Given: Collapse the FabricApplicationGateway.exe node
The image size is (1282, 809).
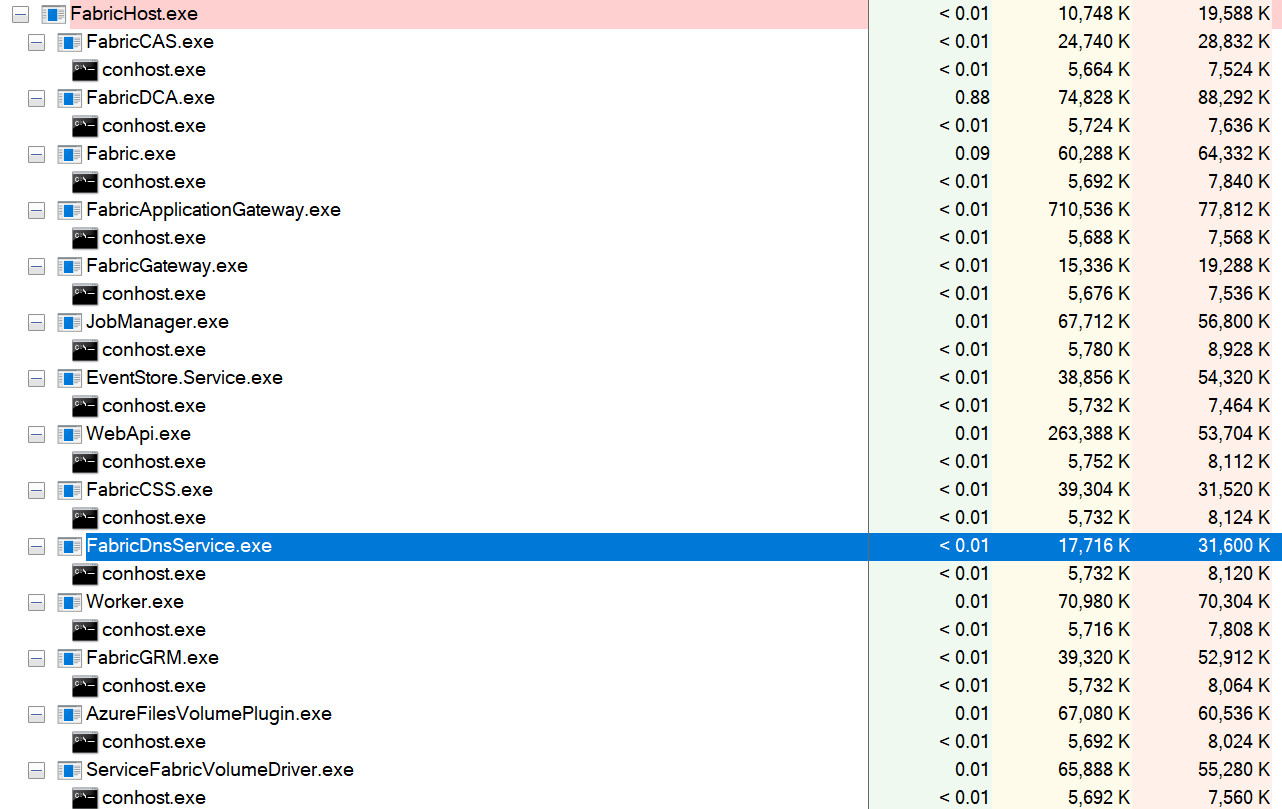Looking at the screenshot, I should pos(36,210).
